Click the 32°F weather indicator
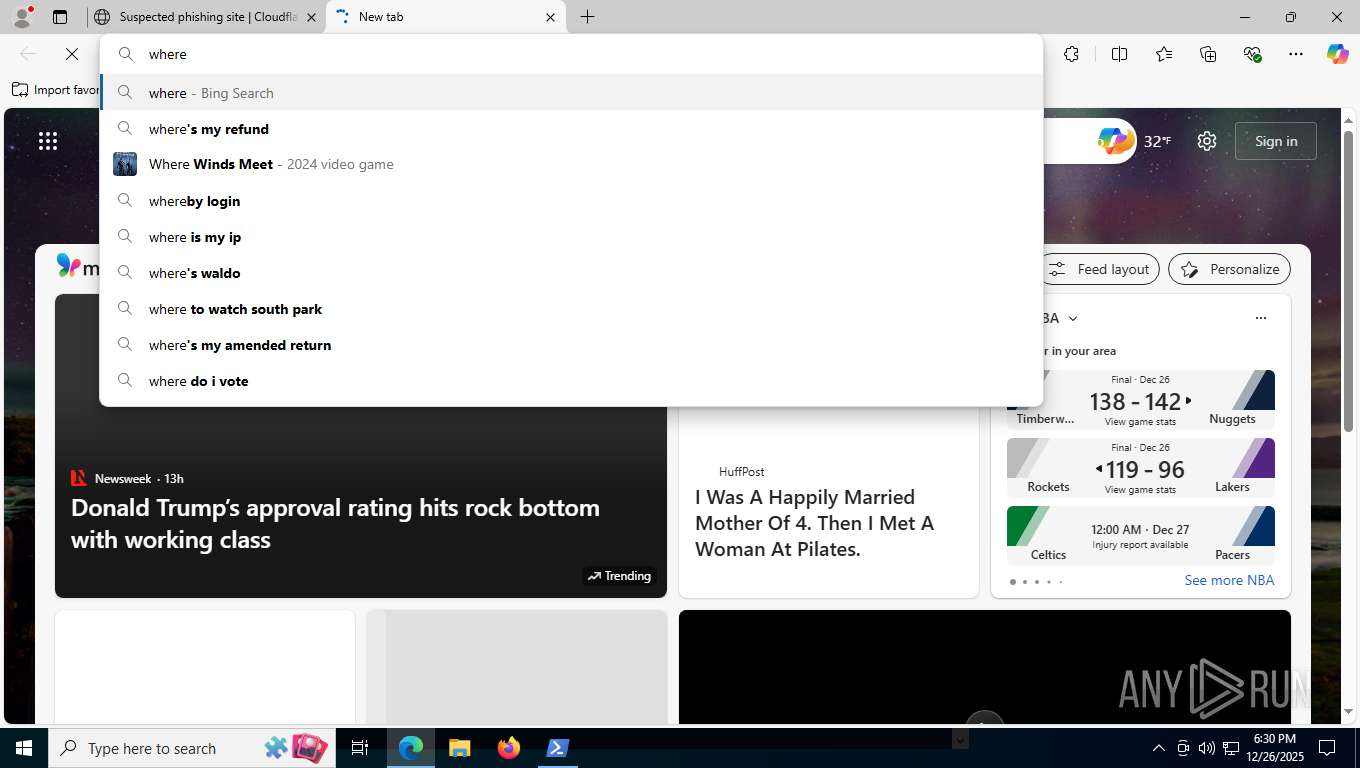This screenshot has height=768, width=1360. coord(1158,141)
